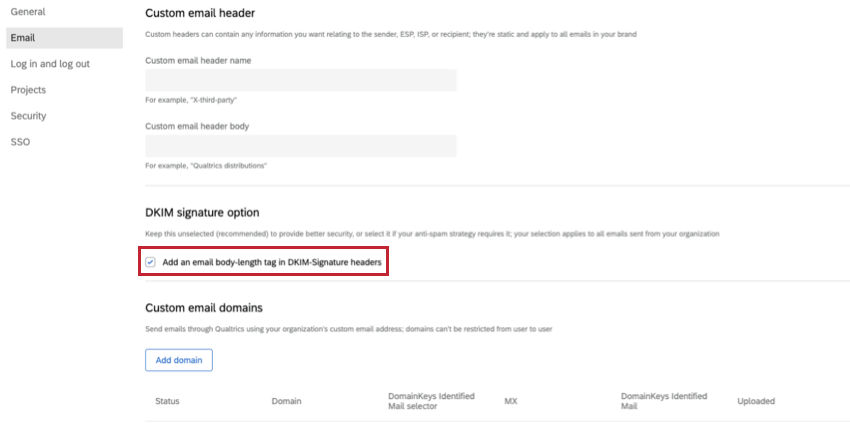Uncheck the DKIM body-length tag checkbox

pyautogui.click(x=150, y=262)
